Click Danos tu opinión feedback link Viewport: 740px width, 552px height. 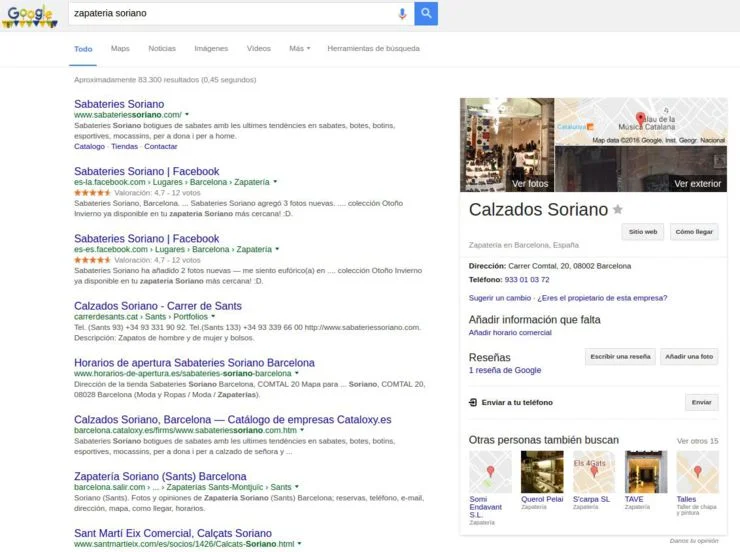click(694, 541)
